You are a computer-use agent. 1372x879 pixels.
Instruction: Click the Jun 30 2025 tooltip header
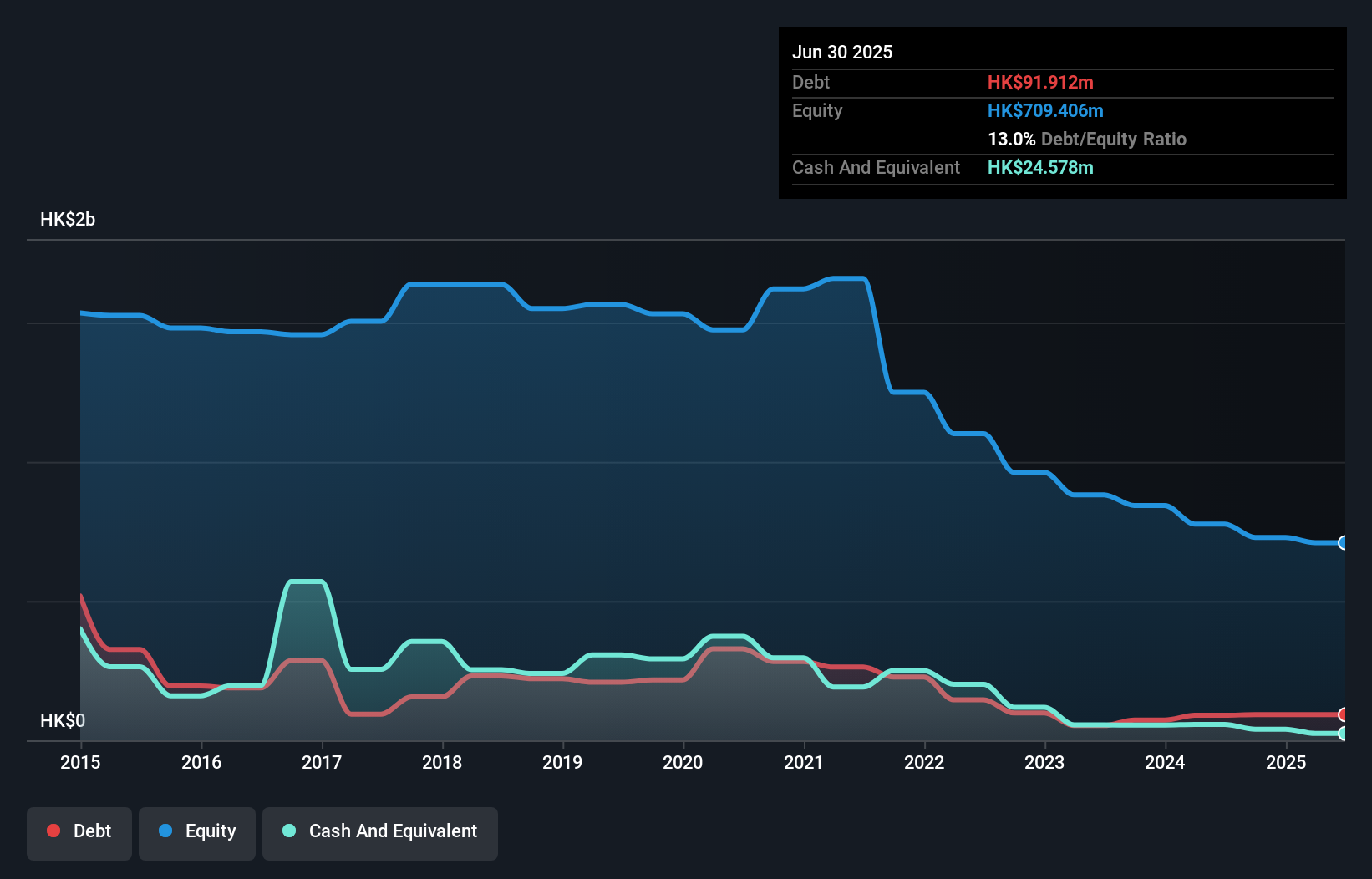(843, 52)
